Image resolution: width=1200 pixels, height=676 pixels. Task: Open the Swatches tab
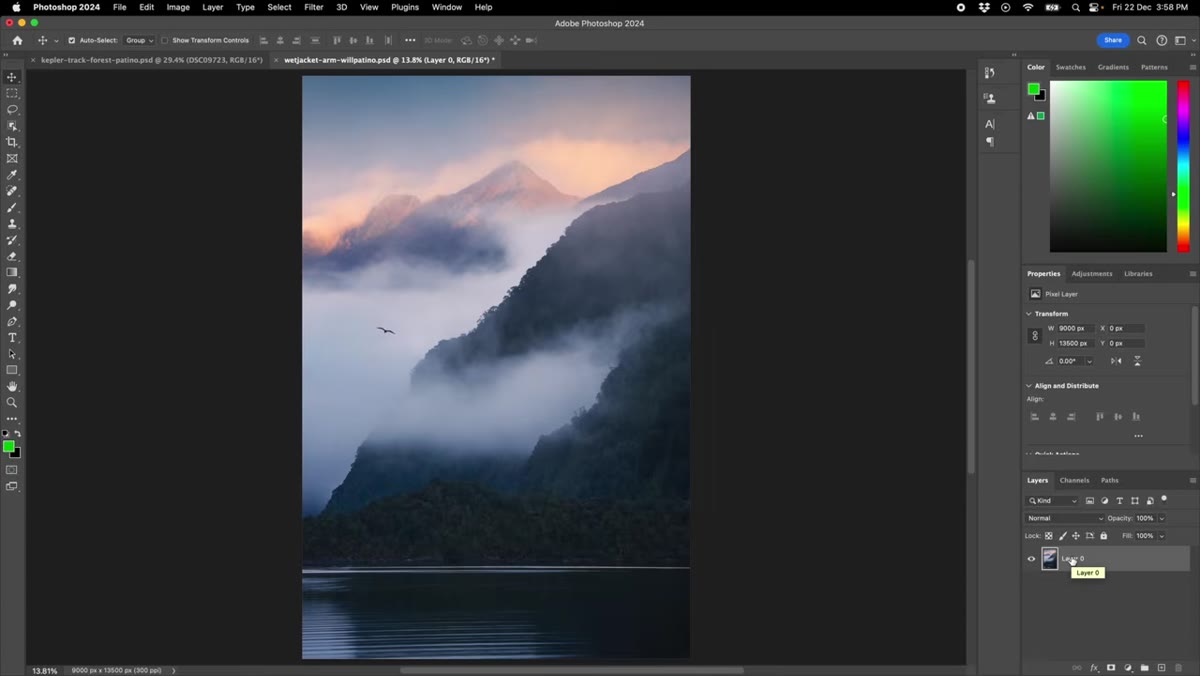(1071, 67)
